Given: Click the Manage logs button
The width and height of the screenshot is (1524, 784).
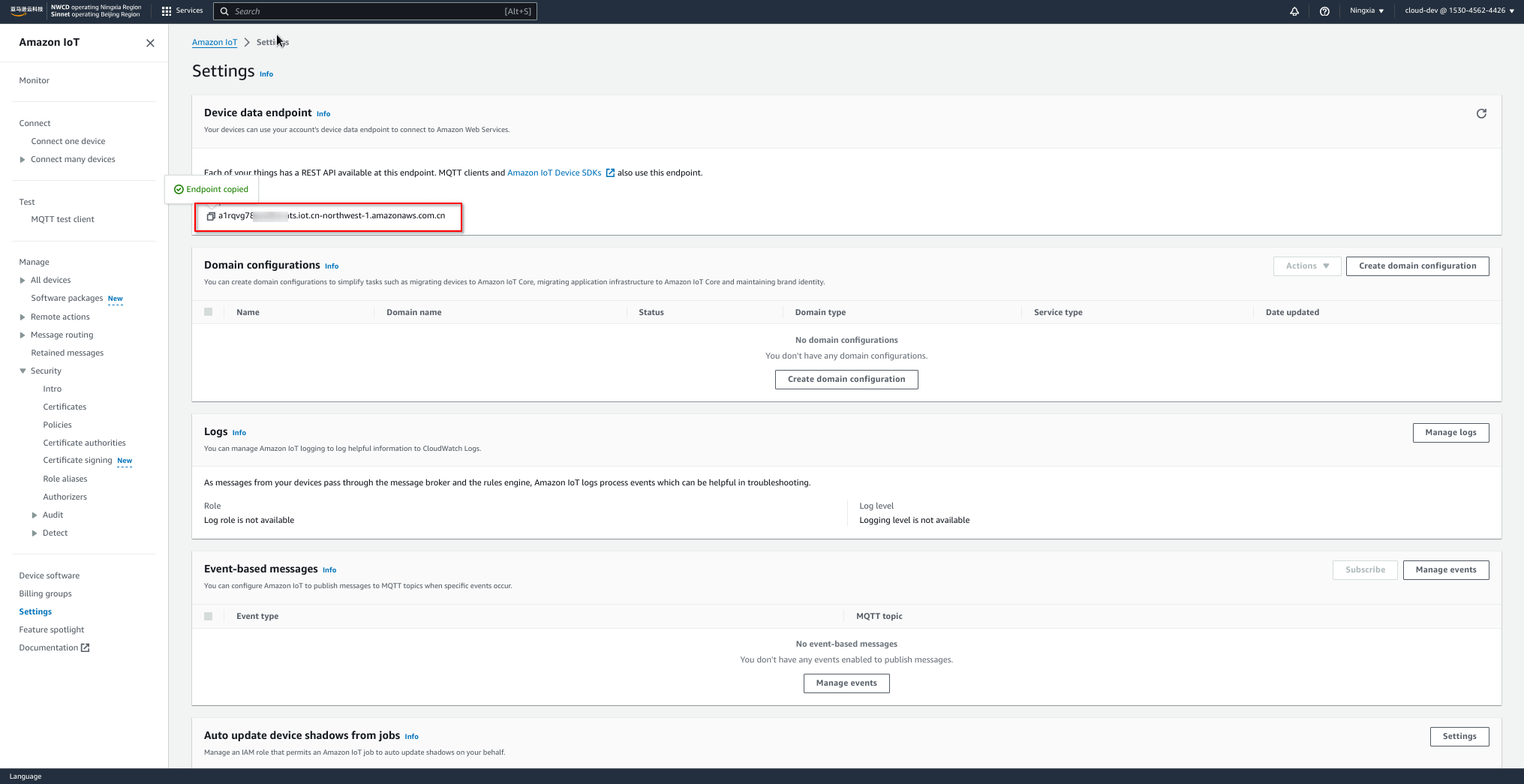Looking at the screenshot, I should coord(1450,432).
